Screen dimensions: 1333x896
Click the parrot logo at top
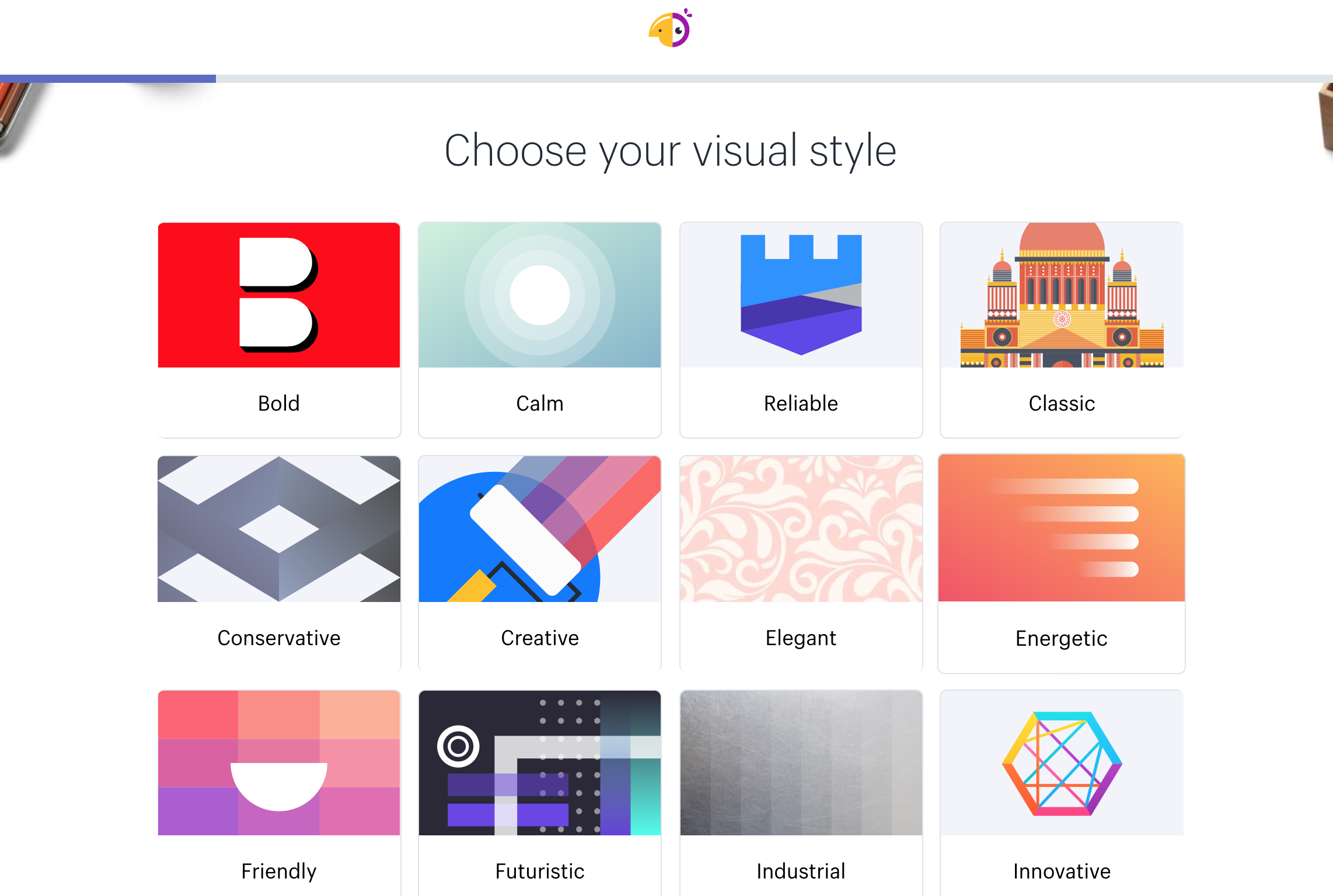(670, 28)
